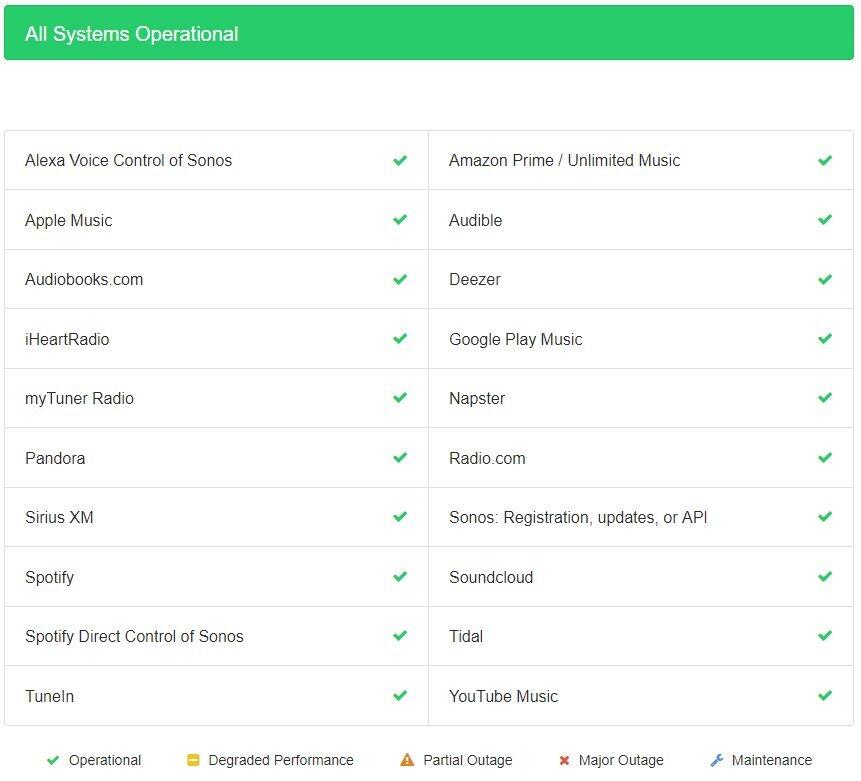Image resolution: width=861 pixels, height=781 pixels.
Task: Click the yellow Degraded Performance icon
Action: click(194, 760)
